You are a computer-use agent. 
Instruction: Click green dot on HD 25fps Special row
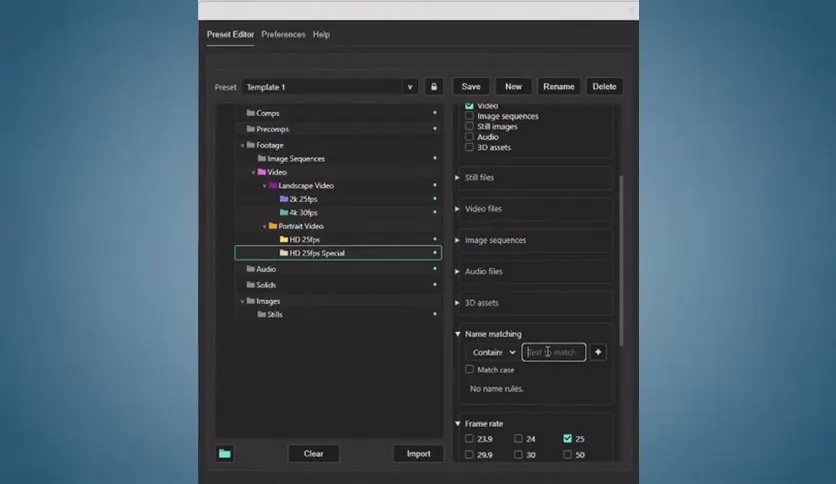tap(435, 253)
